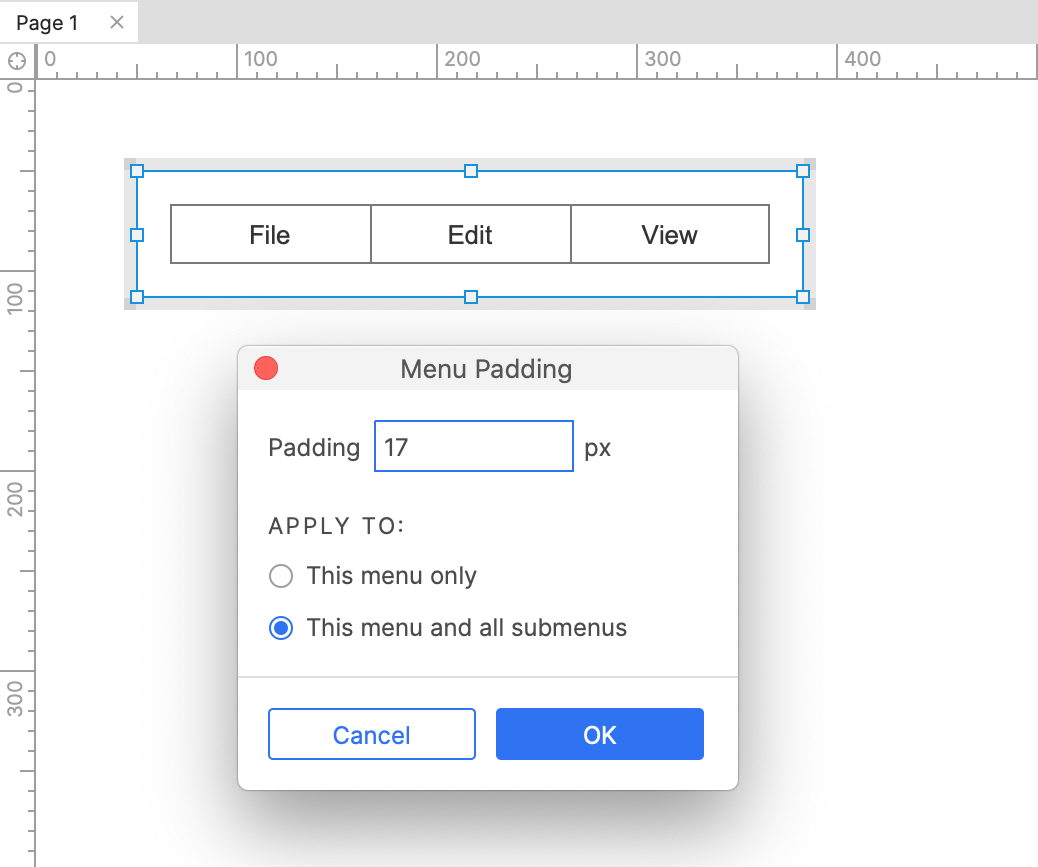
Task: Grab the top-right selection handle
Action: [803, 171]
